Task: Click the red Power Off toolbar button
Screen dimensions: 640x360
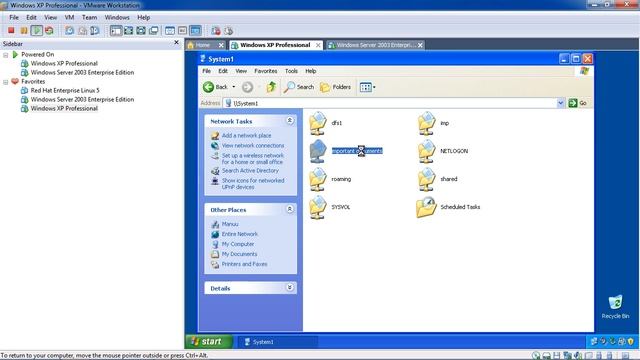Action: 11,31
